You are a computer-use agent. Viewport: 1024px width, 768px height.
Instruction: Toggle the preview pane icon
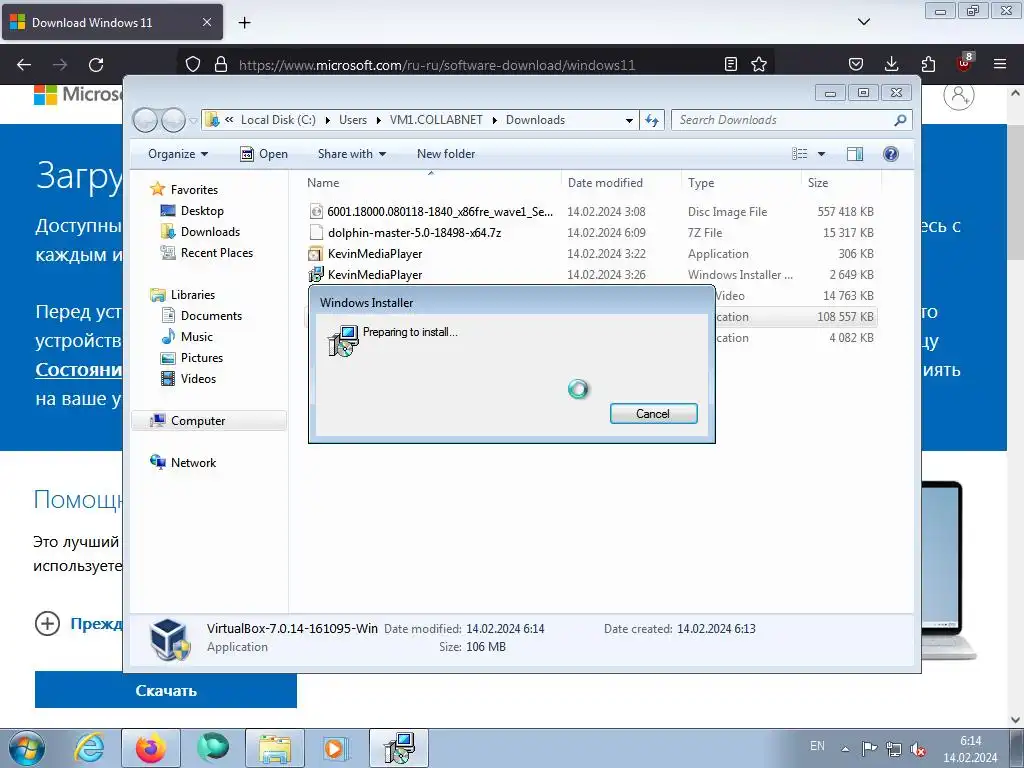855,154
